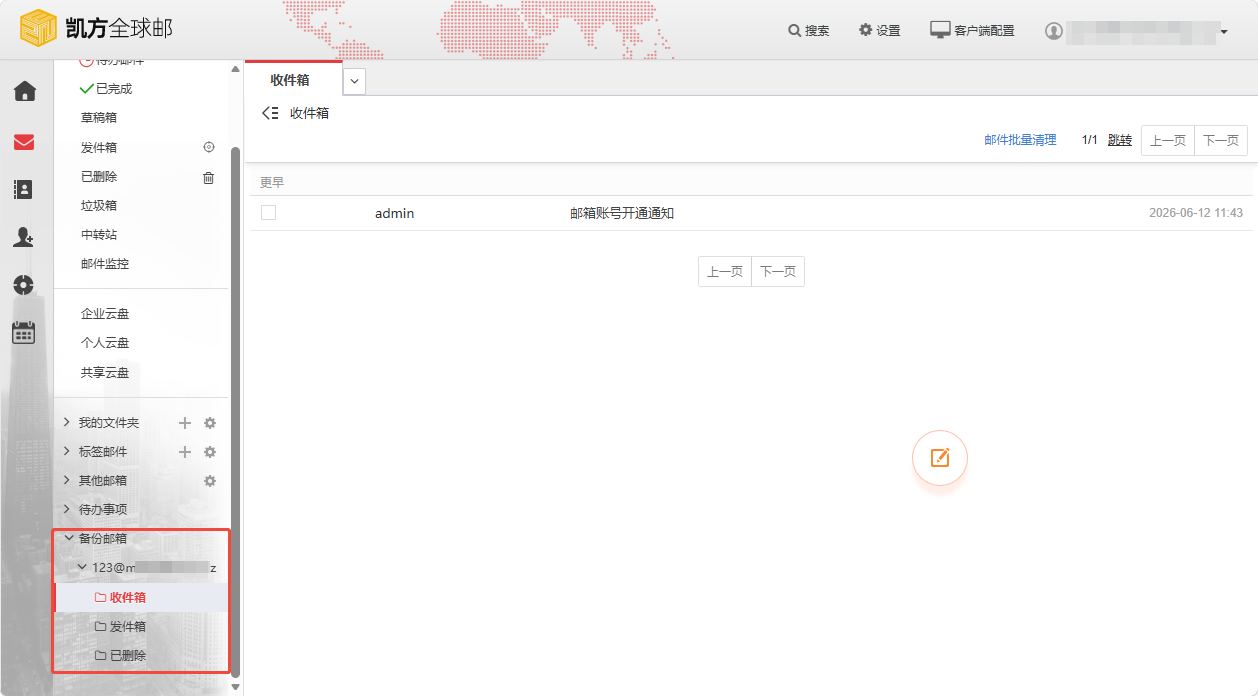Open 搜索 in the top bar
This screenshot has height=696, width=1258.
coord(809,31)
